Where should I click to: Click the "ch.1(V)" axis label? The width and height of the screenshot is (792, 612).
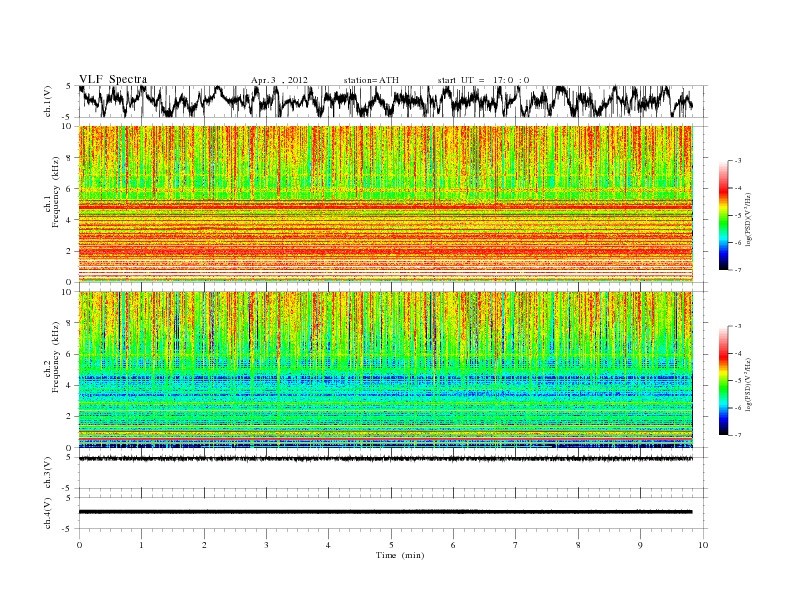pyautogui.click(x=48, y=101)
